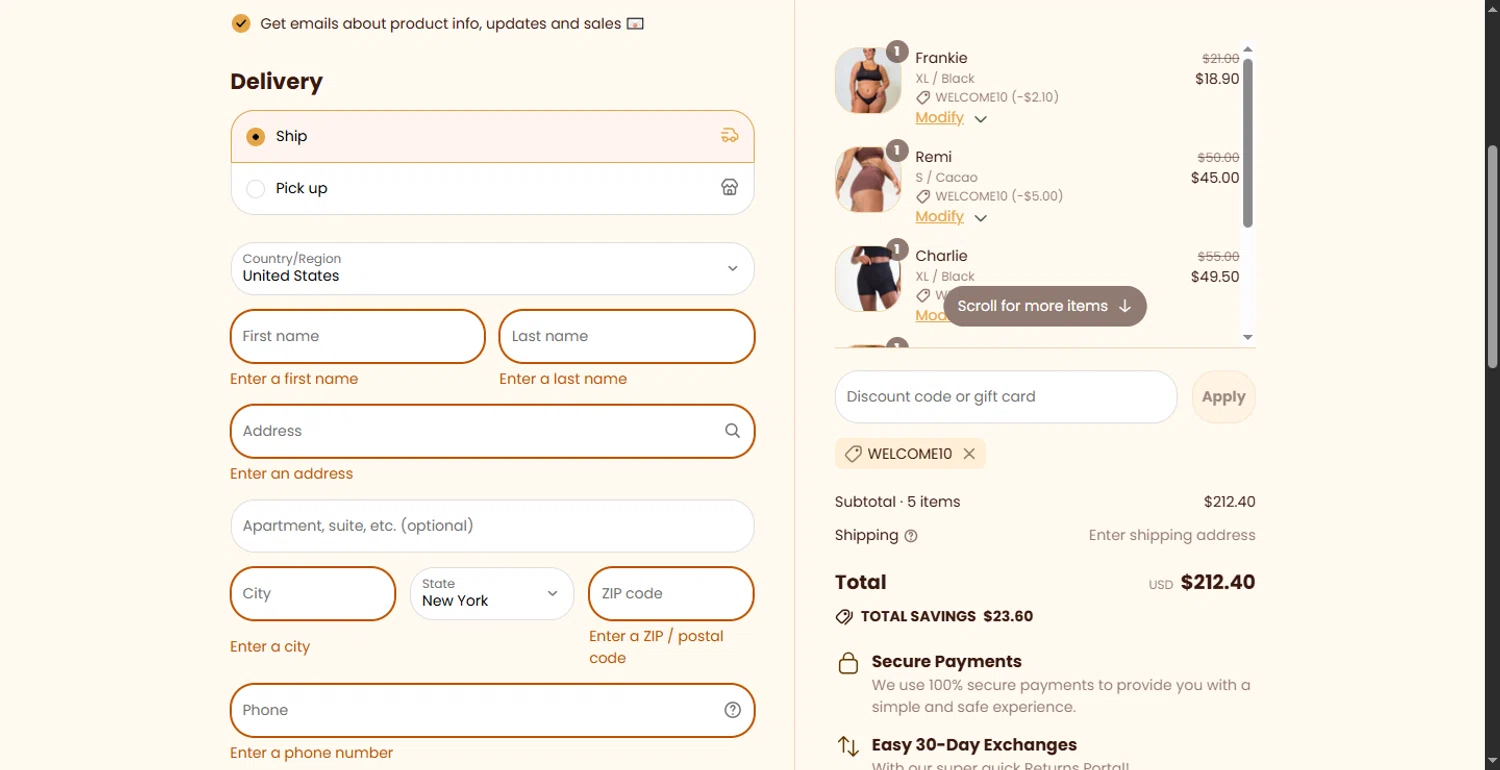The image size is (1500, 770).
Task: Click the 'Subtotal · 5 items' text
Action: [897, 502]
